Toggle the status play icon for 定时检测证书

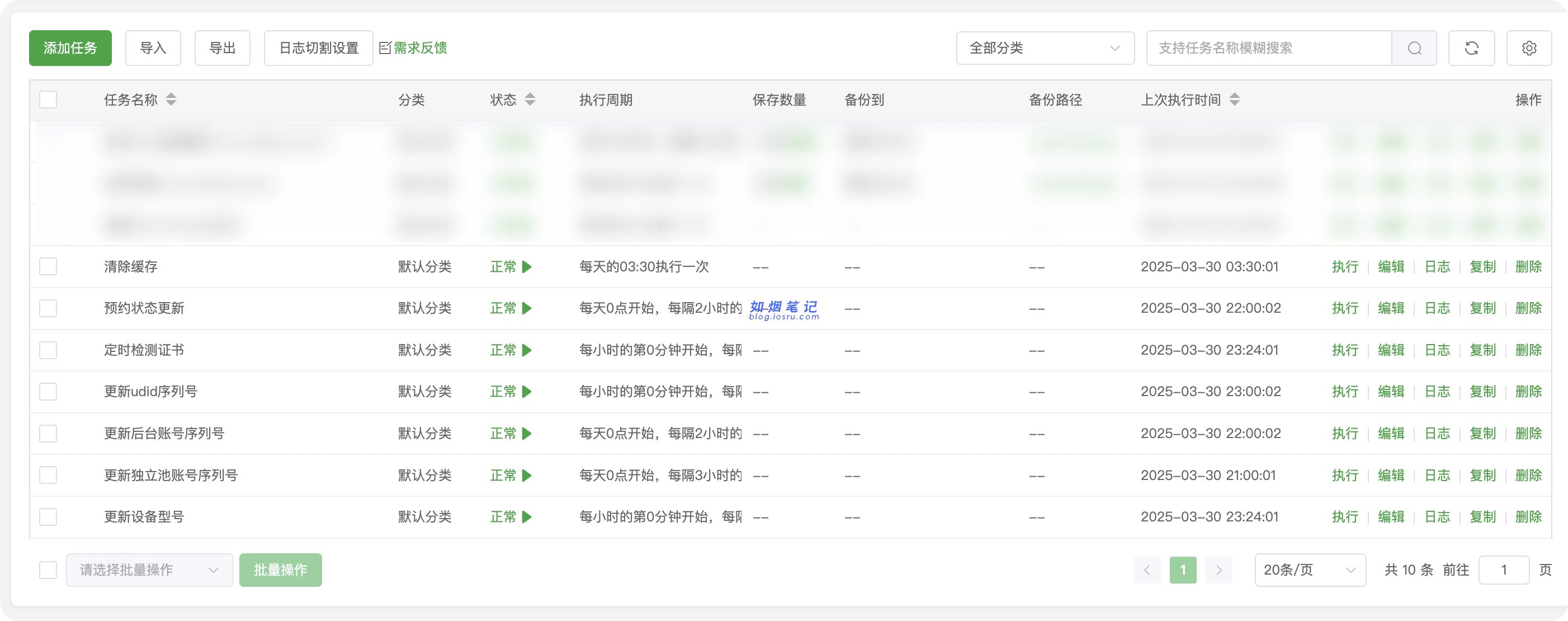pos(527,350)
